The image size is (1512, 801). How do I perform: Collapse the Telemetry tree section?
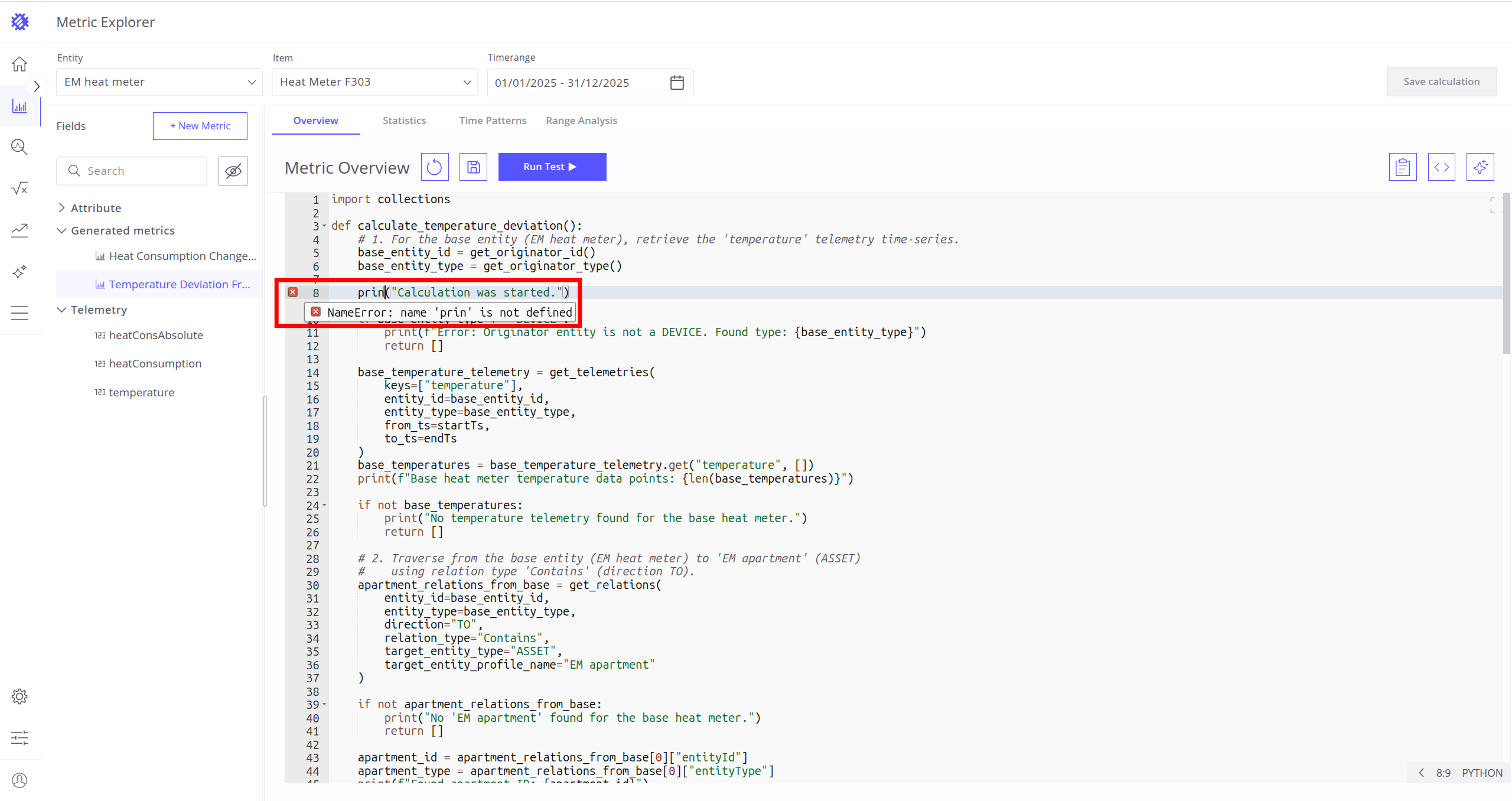[x=62, y=310]
